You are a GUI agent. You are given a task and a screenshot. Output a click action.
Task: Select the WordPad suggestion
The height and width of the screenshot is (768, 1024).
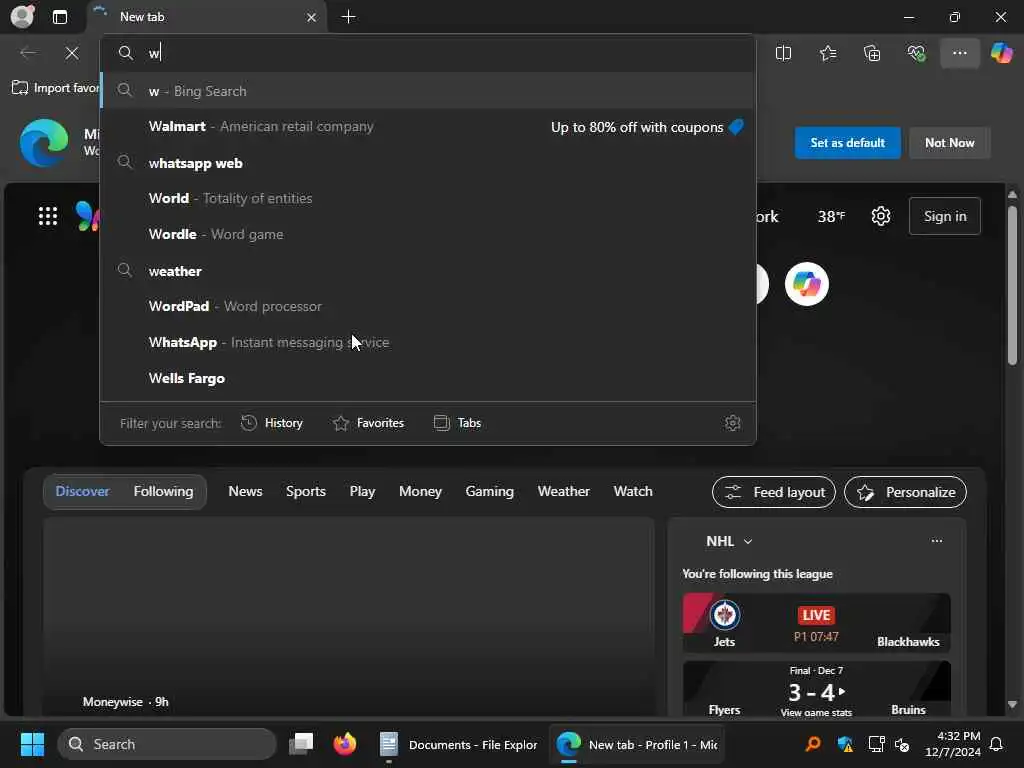click(x=428, y=306)
